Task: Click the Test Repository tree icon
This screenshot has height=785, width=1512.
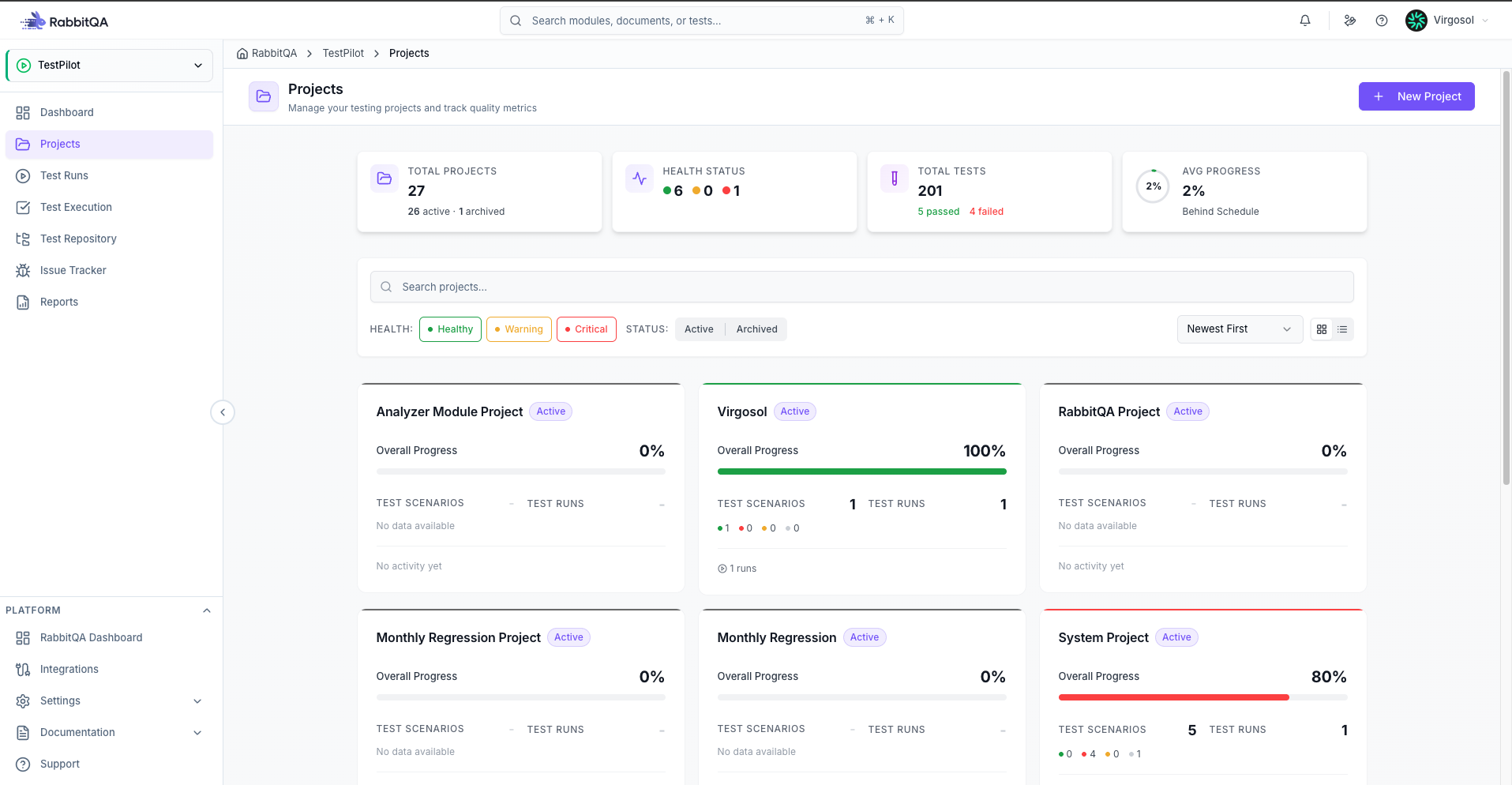Action: click(23, 239)
